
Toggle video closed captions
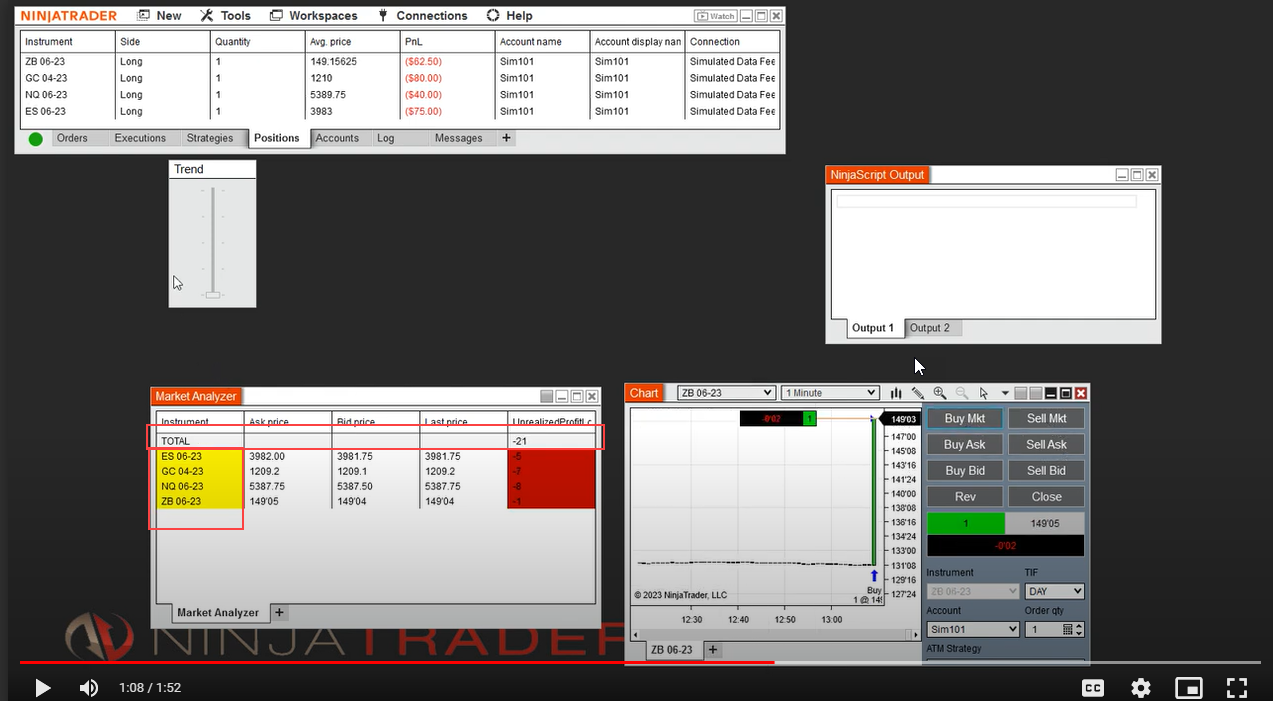[x=1093, y=688]
